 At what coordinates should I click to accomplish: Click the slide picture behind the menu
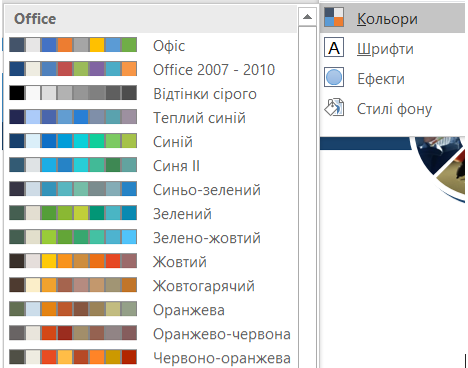440,167
